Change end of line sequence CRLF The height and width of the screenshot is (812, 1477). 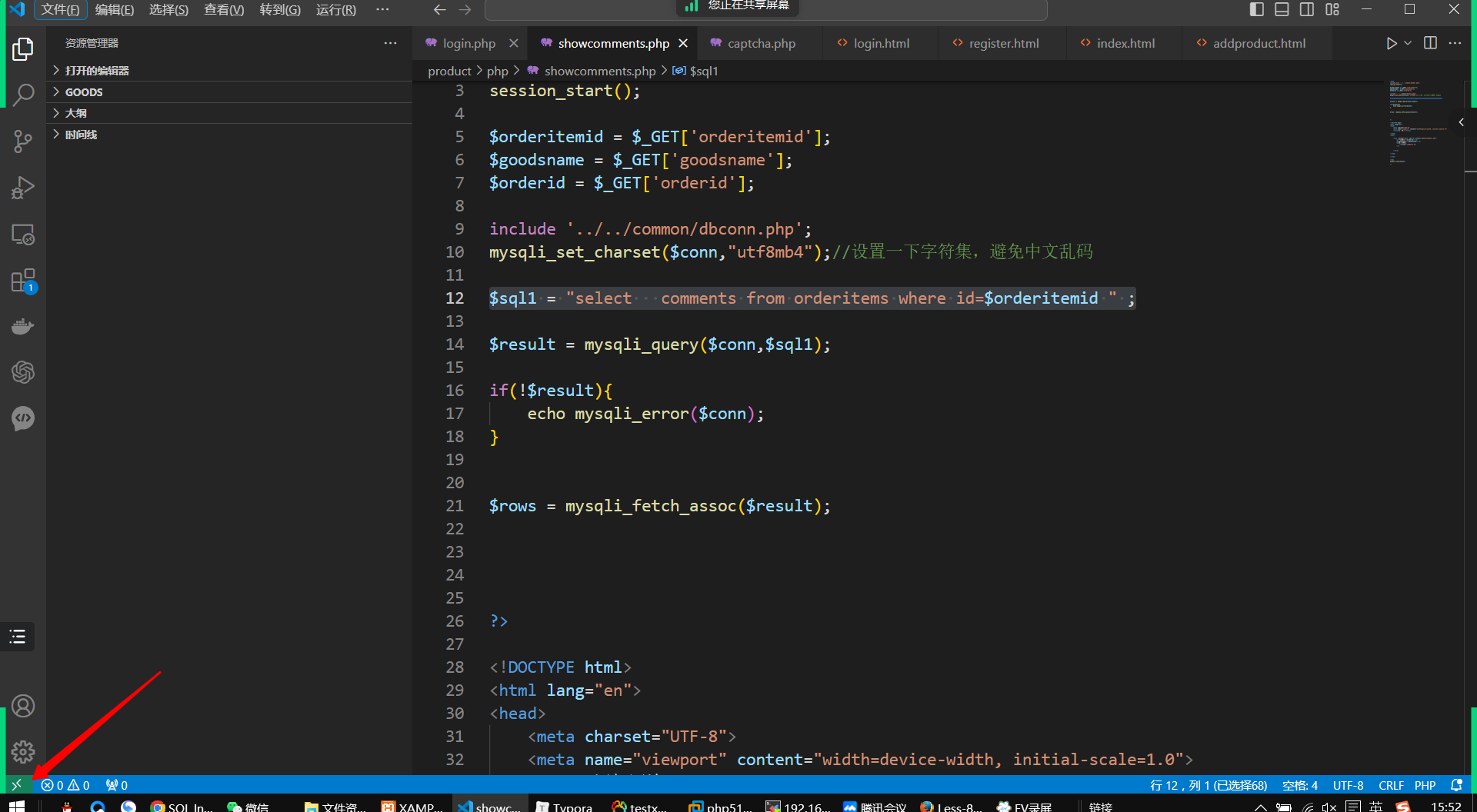(x=1391, y=785)
